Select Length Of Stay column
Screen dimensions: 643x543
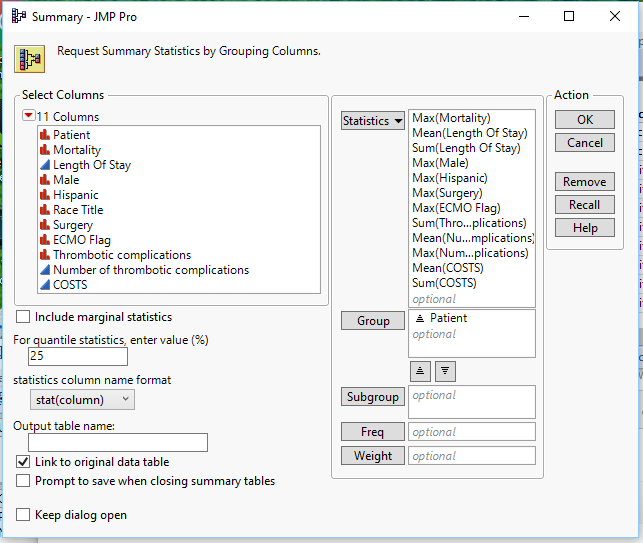92,165
